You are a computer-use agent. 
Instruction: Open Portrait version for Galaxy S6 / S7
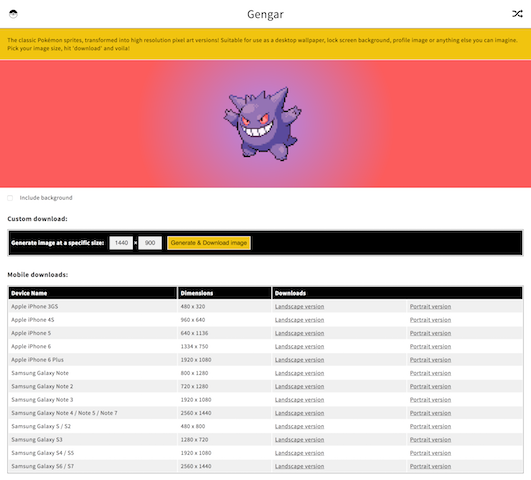point(430,466)
